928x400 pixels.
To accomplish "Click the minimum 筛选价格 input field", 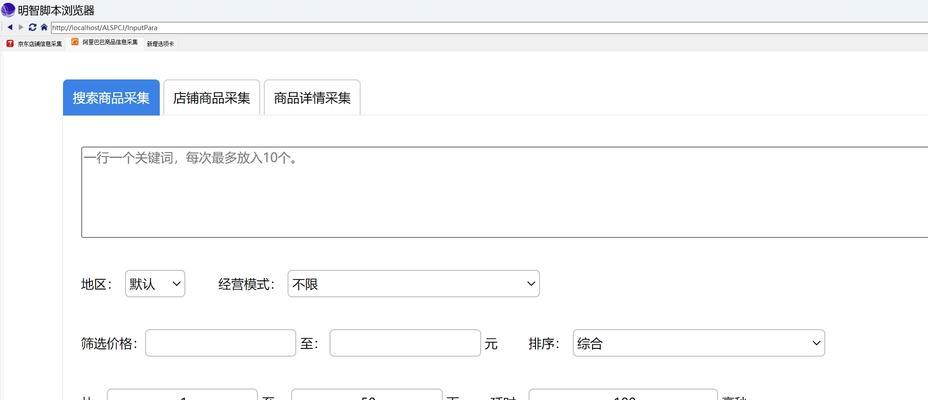I will coord(220,343).
